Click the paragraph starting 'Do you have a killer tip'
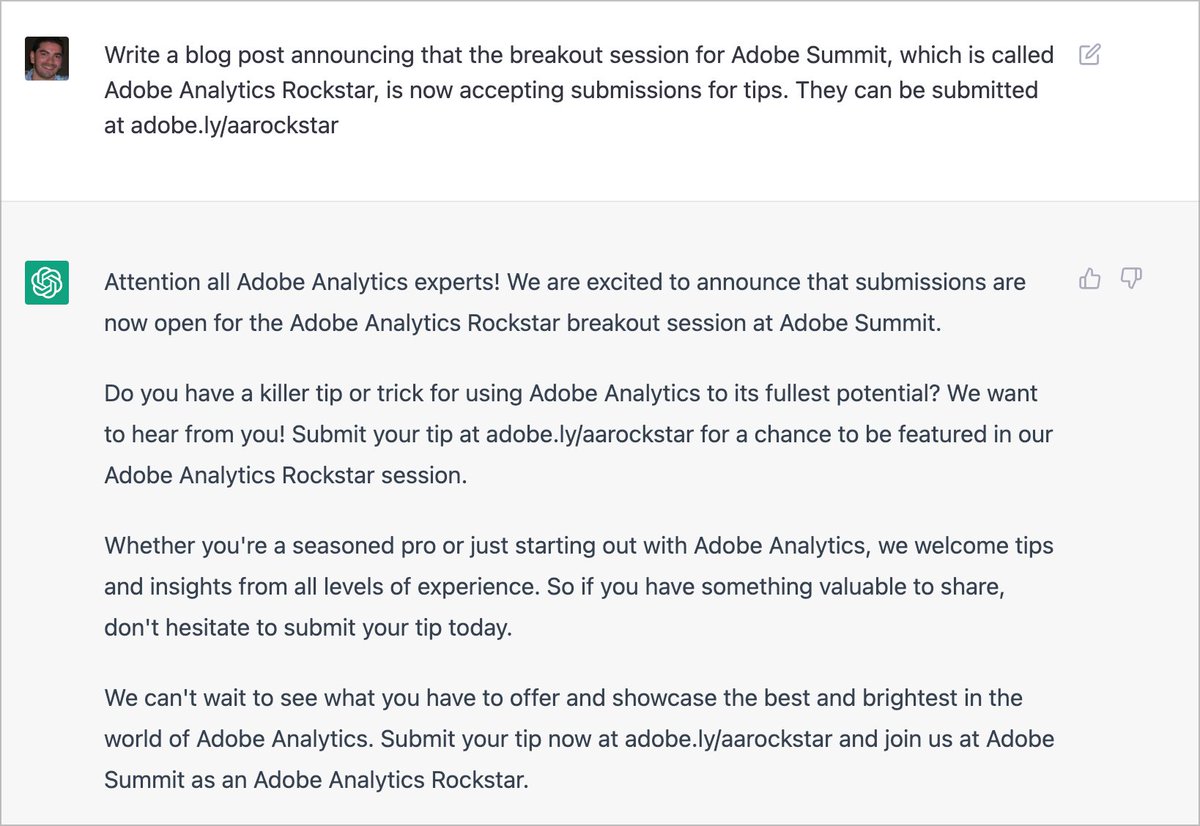 (x=578, y=435)
